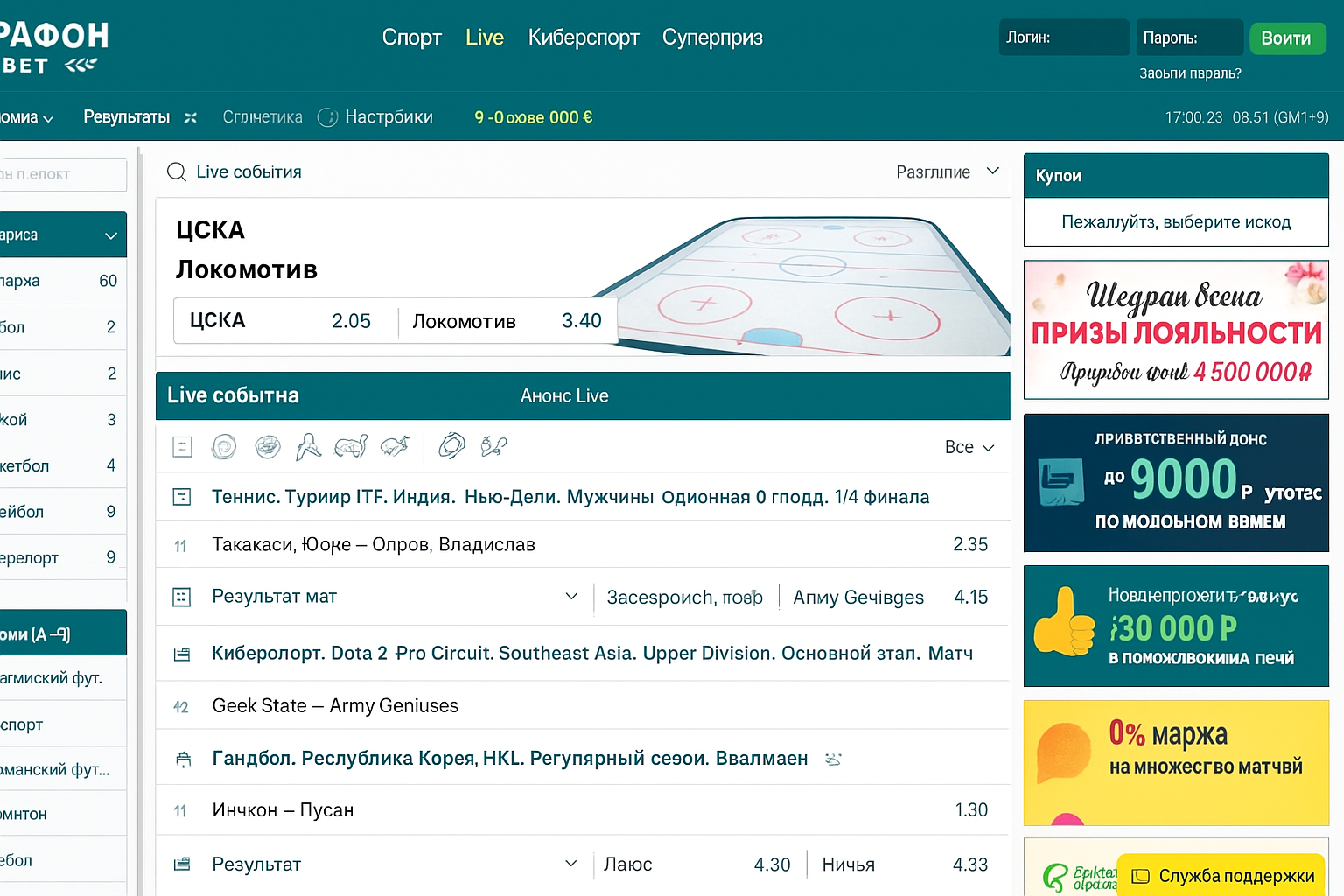Open Служба поддержки support chat

coord(1224,875)
